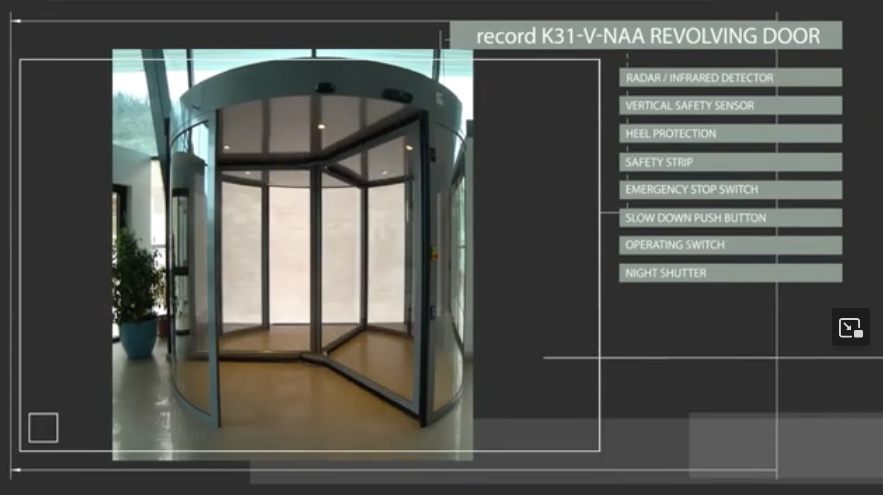
Task: Select the Operating Switch entry
Action: coord(729,245)
